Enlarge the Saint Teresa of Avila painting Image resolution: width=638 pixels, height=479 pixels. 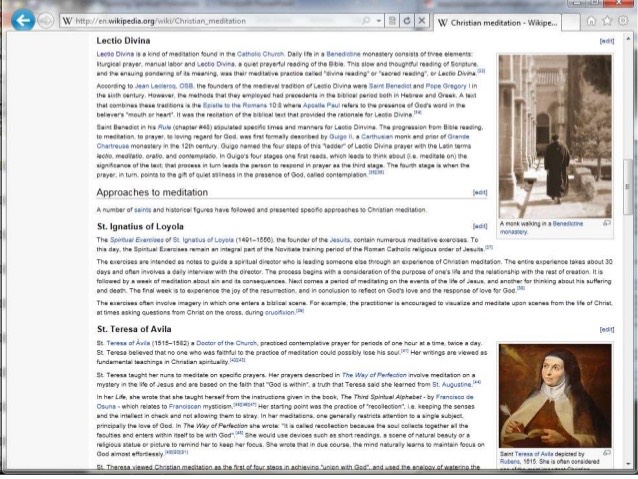555,396
